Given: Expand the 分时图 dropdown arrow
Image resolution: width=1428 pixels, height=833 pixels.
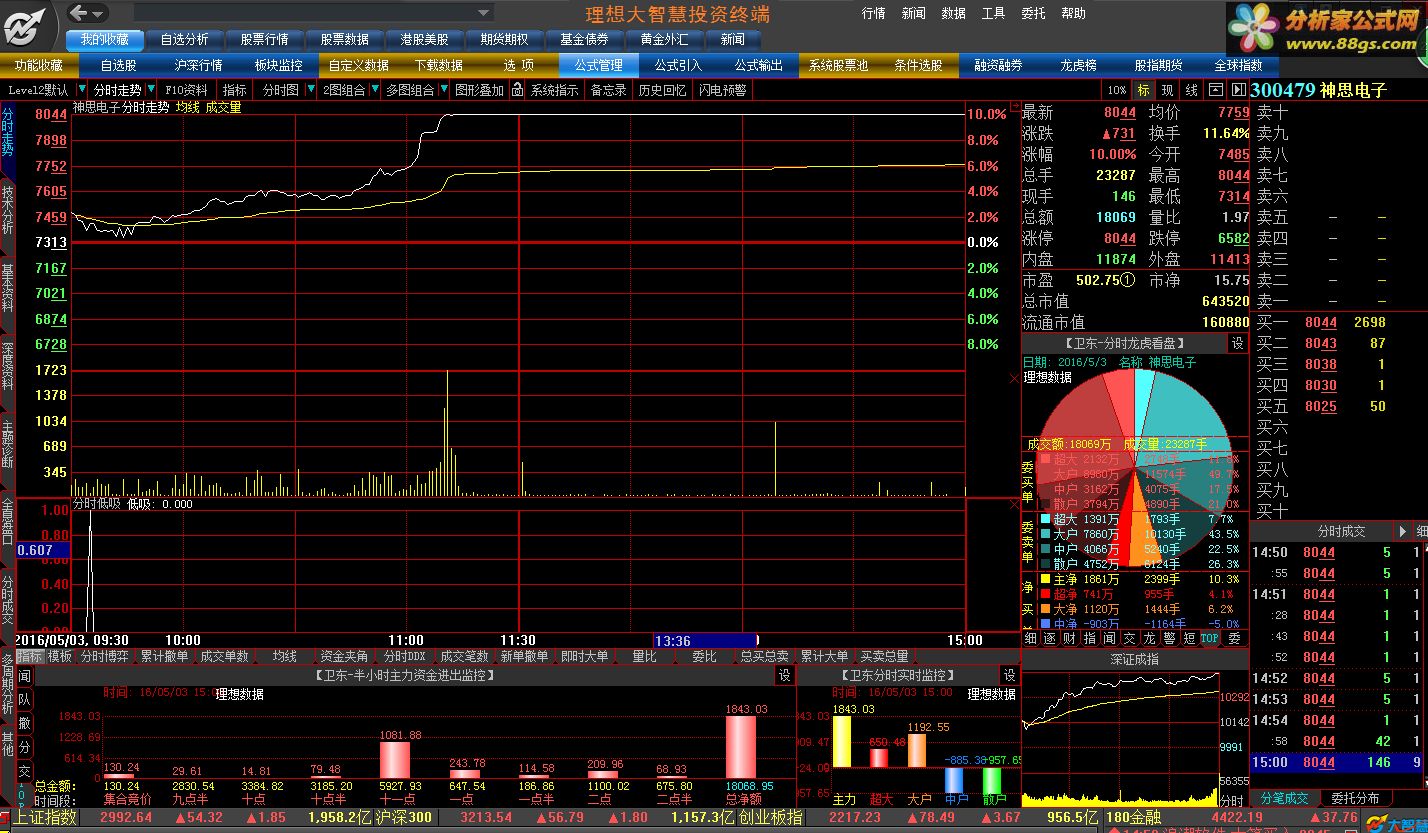Looking at the screenshot, I should pos(310,90).
